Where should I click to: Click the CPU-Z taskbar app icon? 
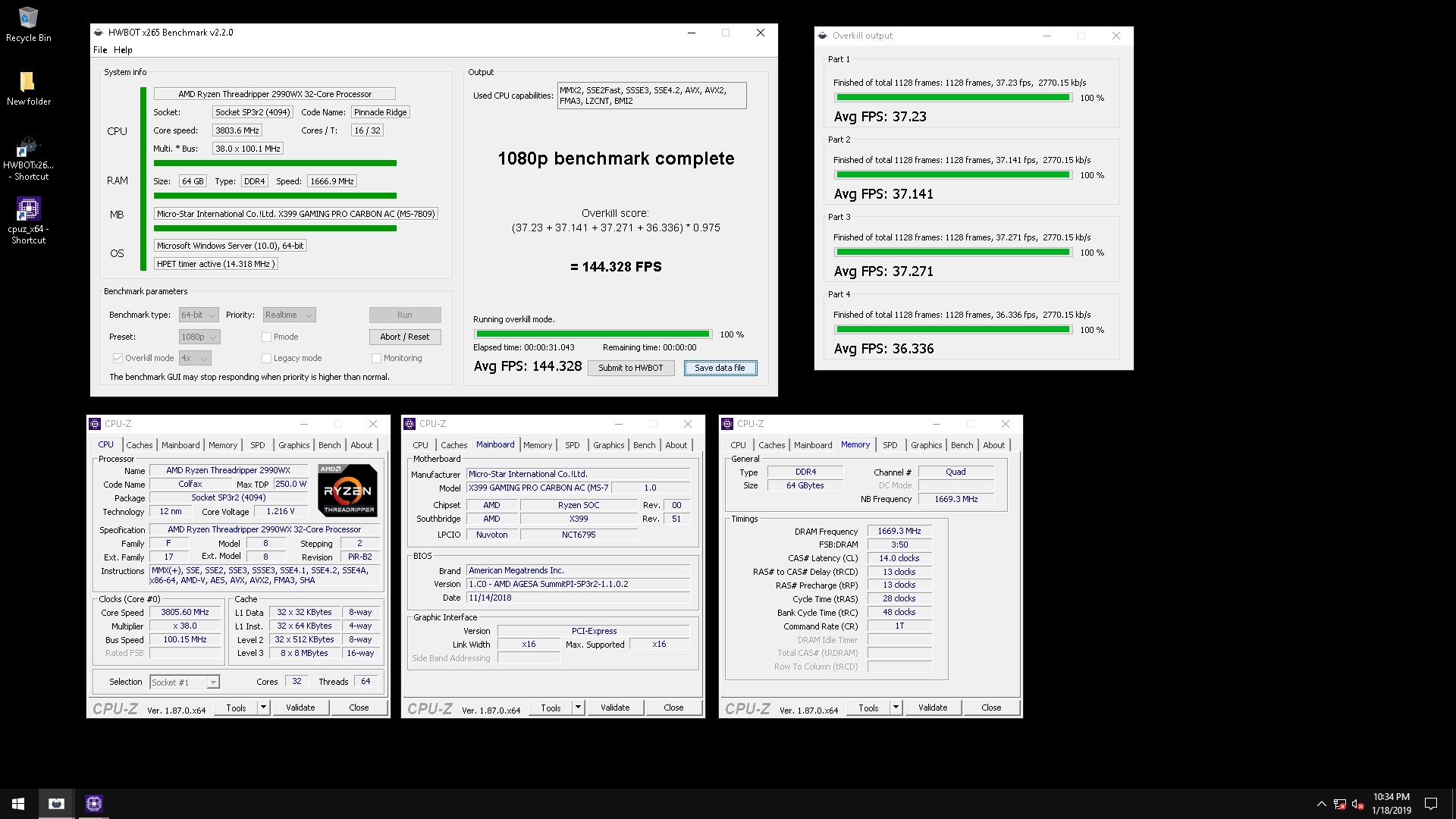coord(94,804)
